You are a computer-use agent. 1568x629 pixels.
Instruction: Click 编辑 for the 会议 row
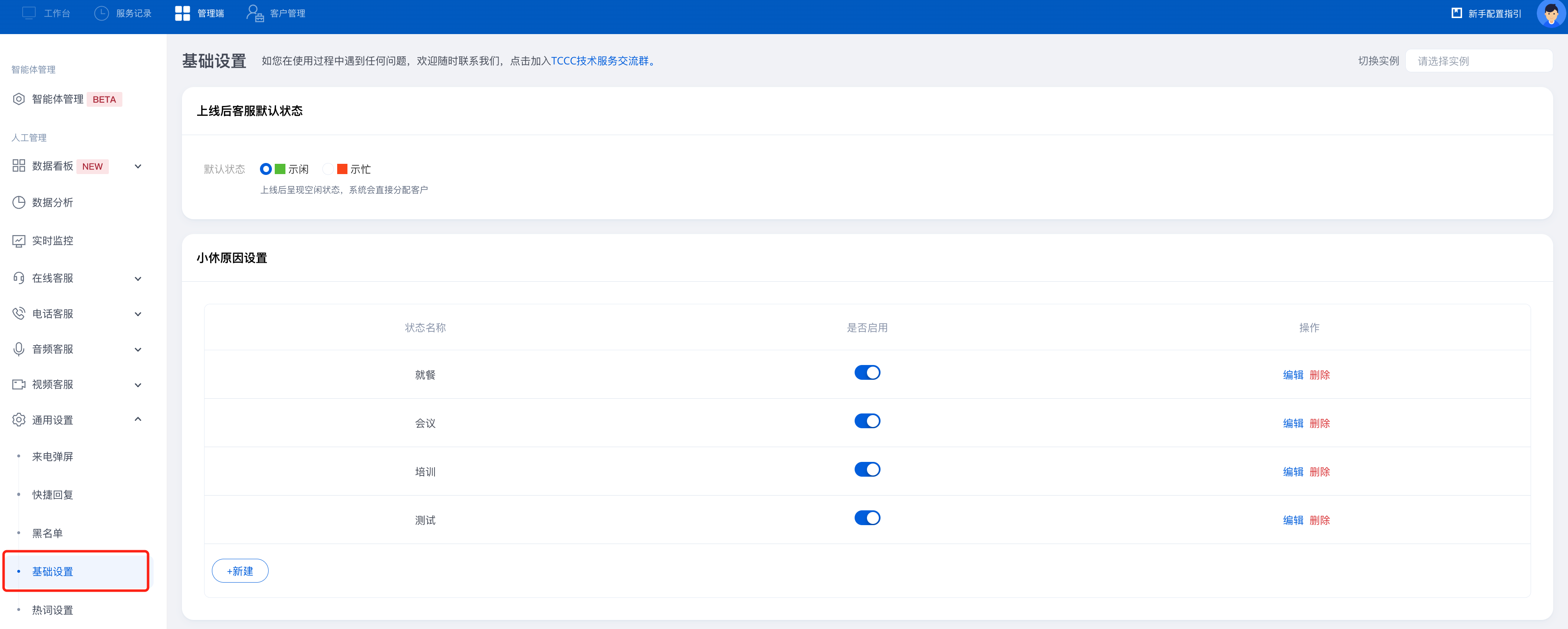[1293, 423]
